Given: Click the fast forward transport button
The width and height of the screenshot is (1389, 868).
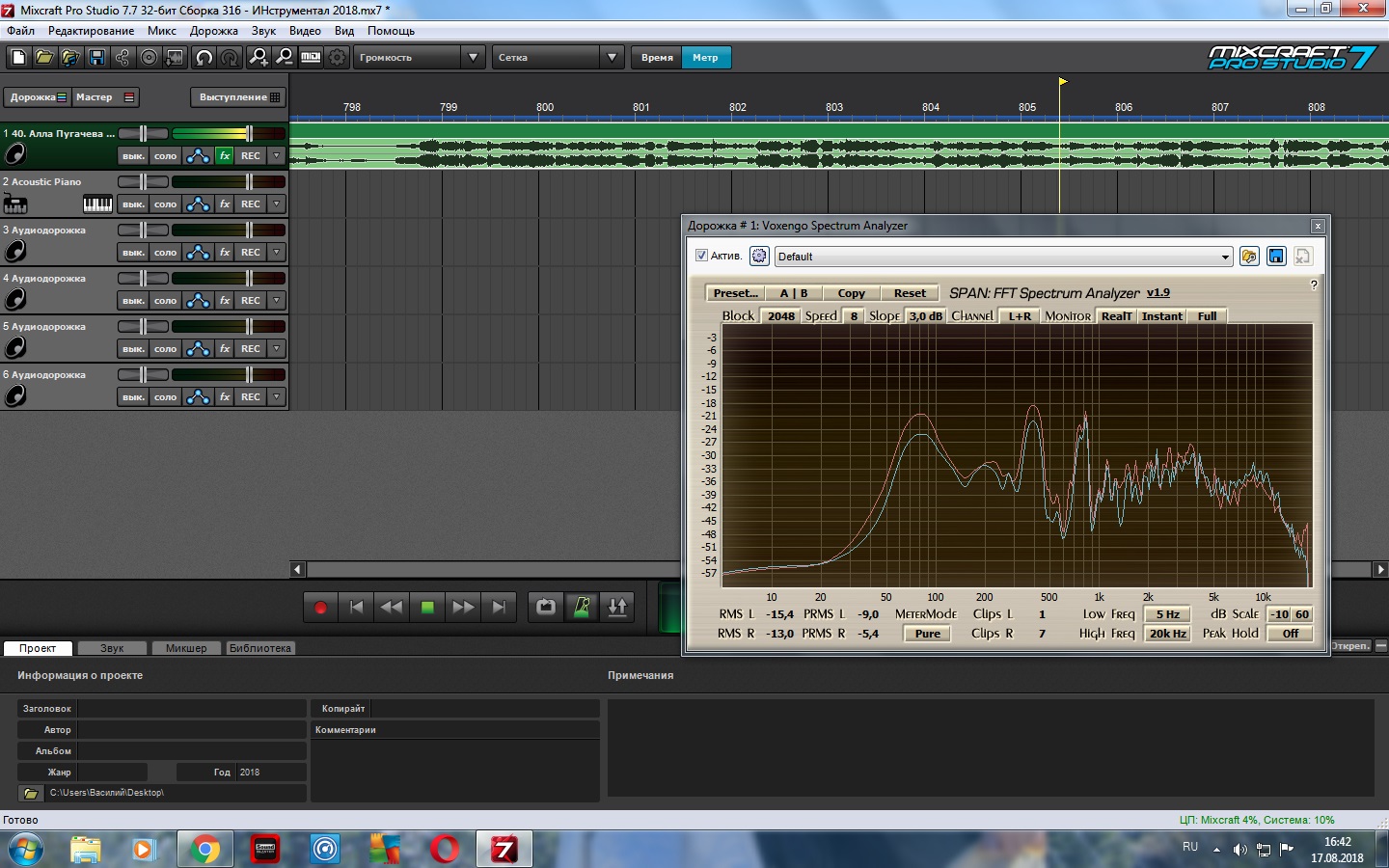Looking at the screenshot, I should point(463,608).
